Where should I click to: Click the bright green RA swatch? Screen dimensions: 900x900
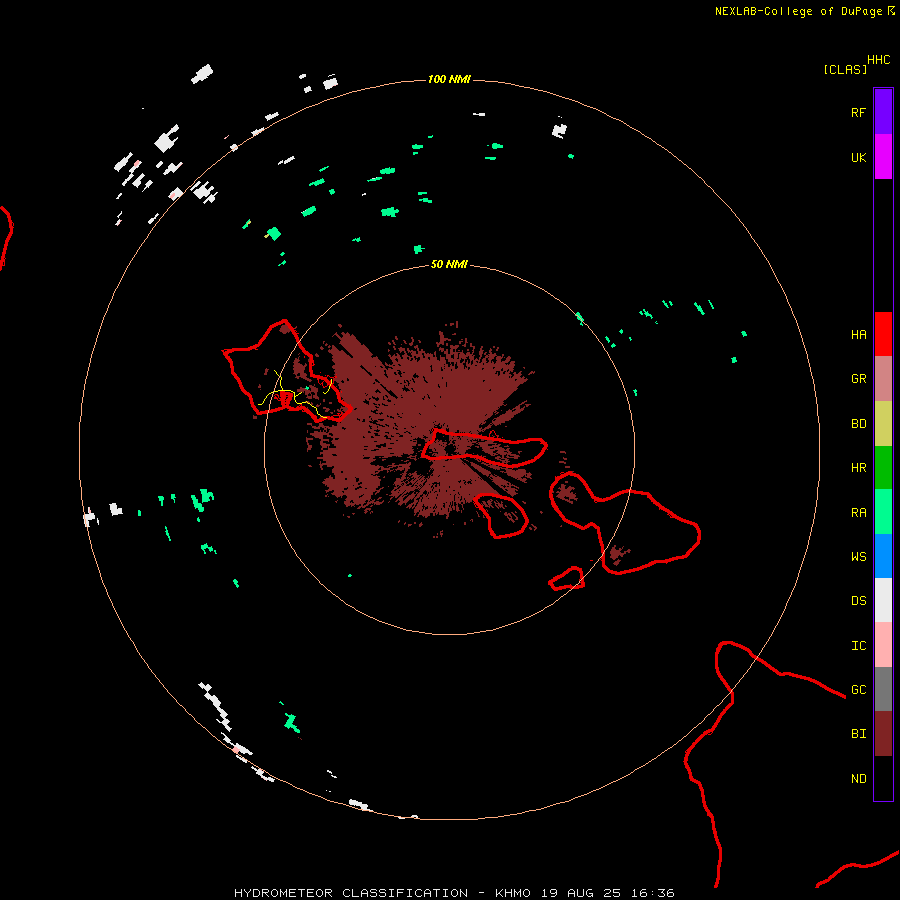(883, 512)
